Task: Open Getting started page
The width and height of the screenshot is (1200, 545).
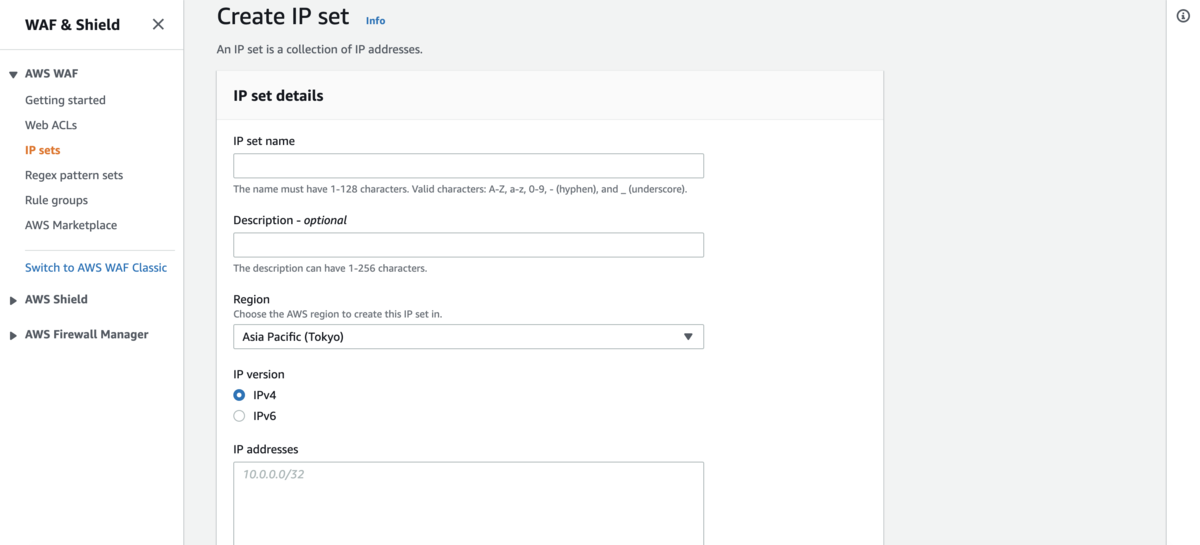Action: [x=65, y=100]
